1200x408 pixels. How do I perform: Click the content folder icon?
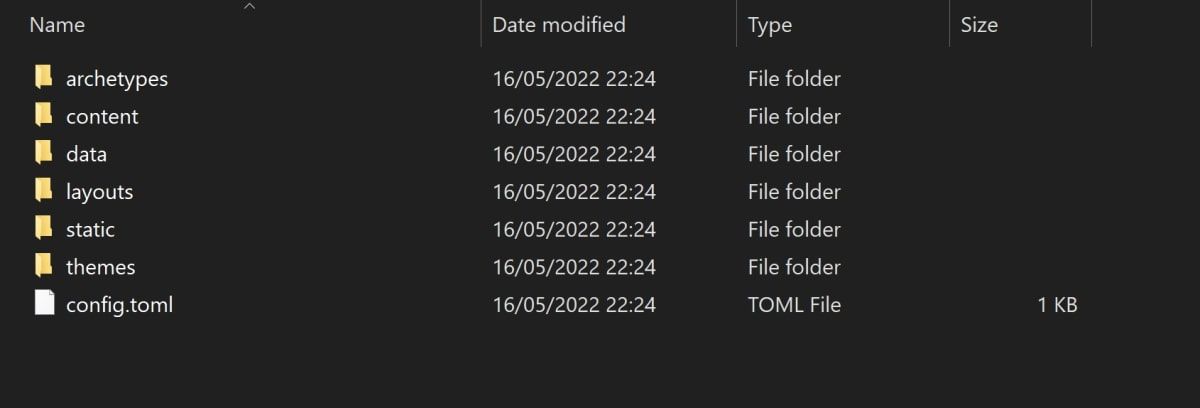click(43, 116)
